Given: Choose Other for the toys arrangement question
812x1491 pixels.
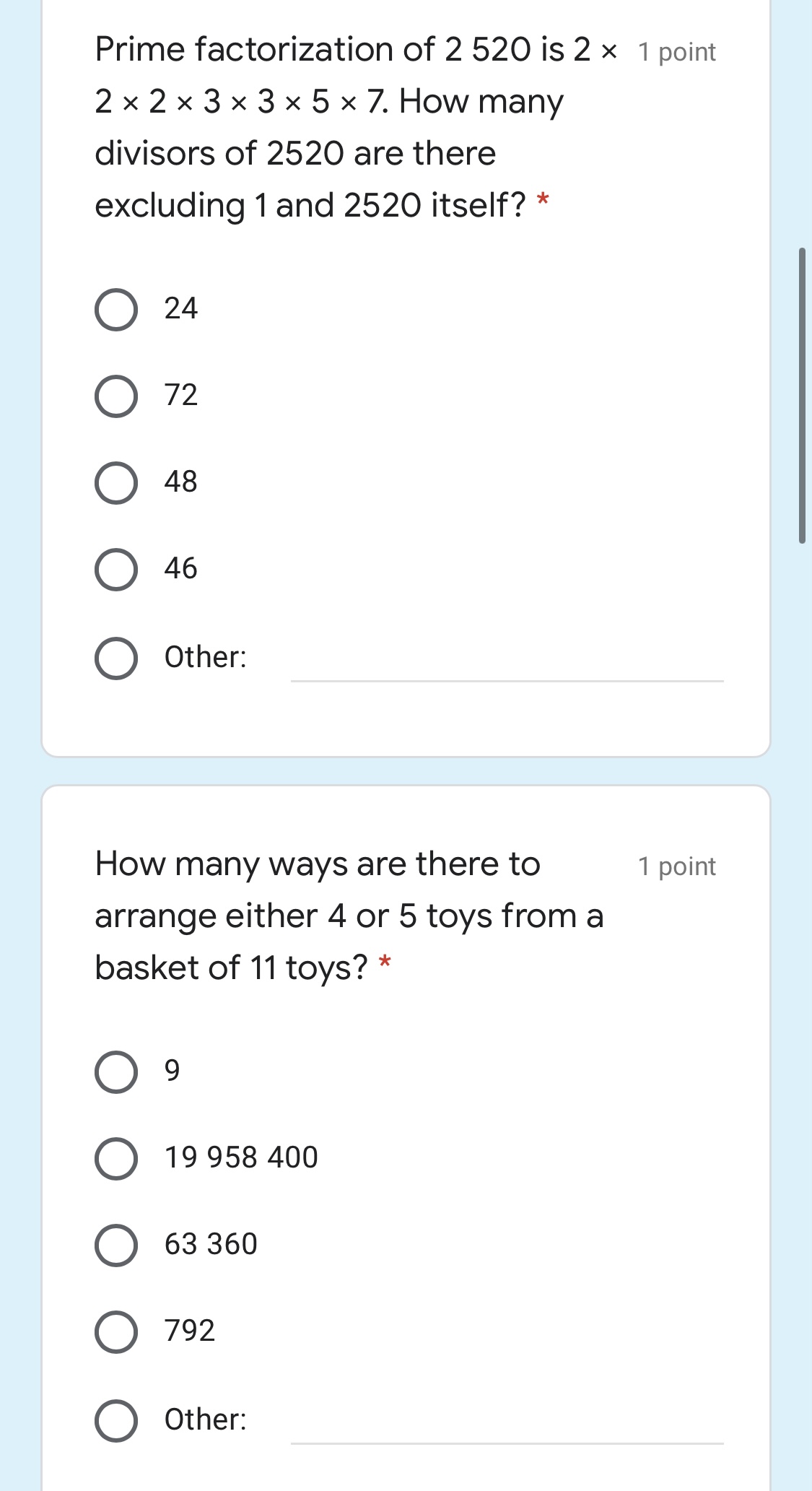Looking at the screenshot, I should pyautogui.click(x=116, y=1420).
